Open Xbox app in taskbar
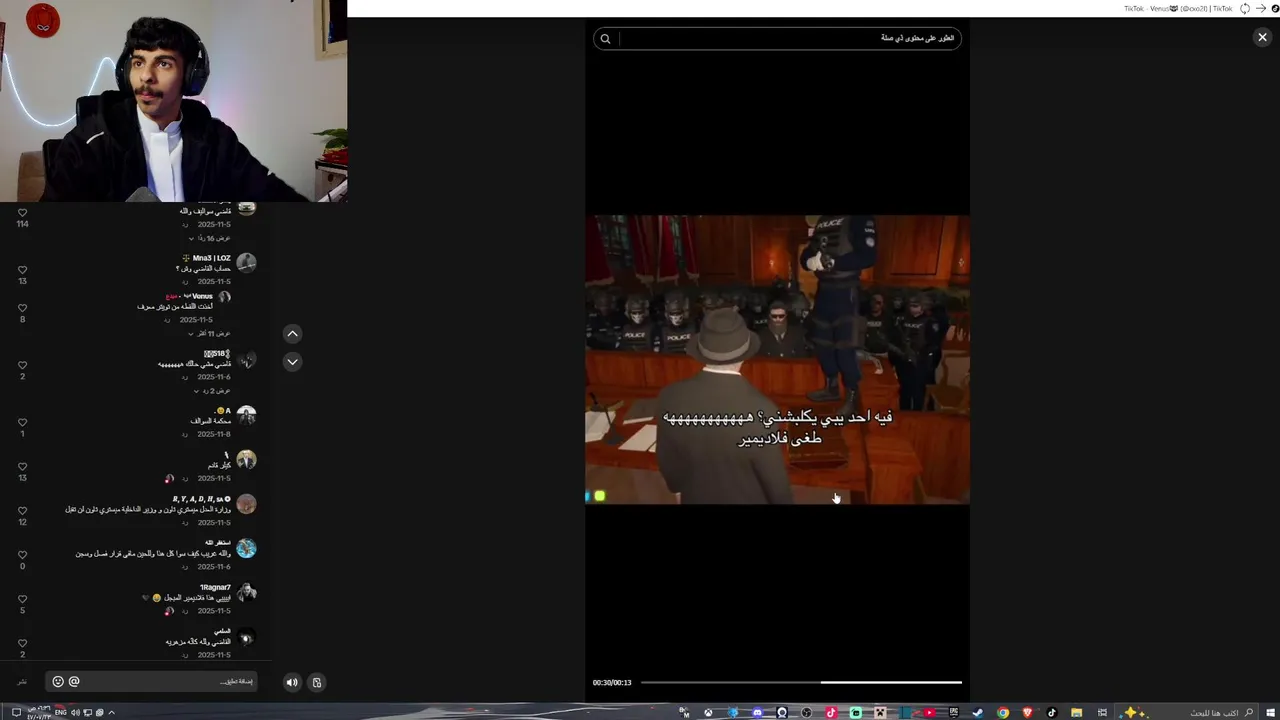Screen dimensions: 1280x720 tap(708, 712)
